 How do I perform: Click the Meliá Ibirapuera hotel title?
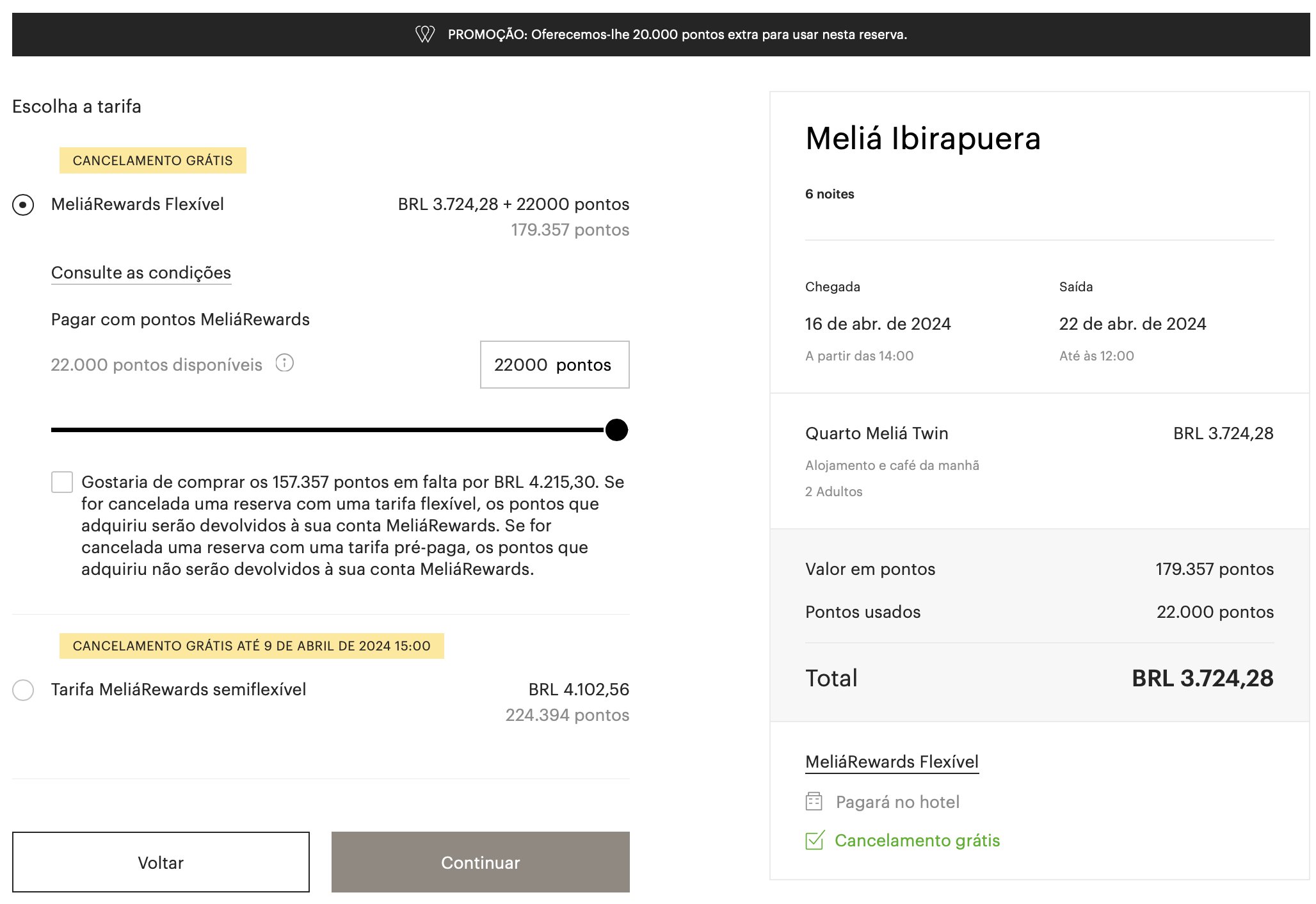(x=923, y=138)
